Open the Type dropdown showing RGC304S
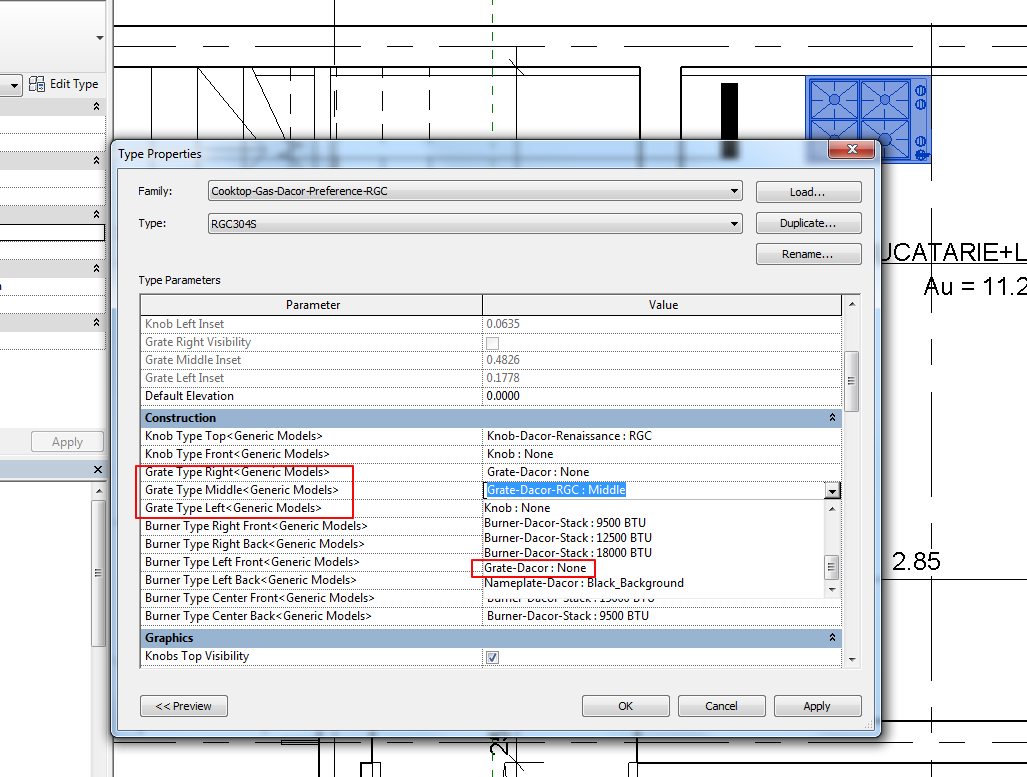The width and height of the screenshot is (1027, 777). tap(476, 224)
